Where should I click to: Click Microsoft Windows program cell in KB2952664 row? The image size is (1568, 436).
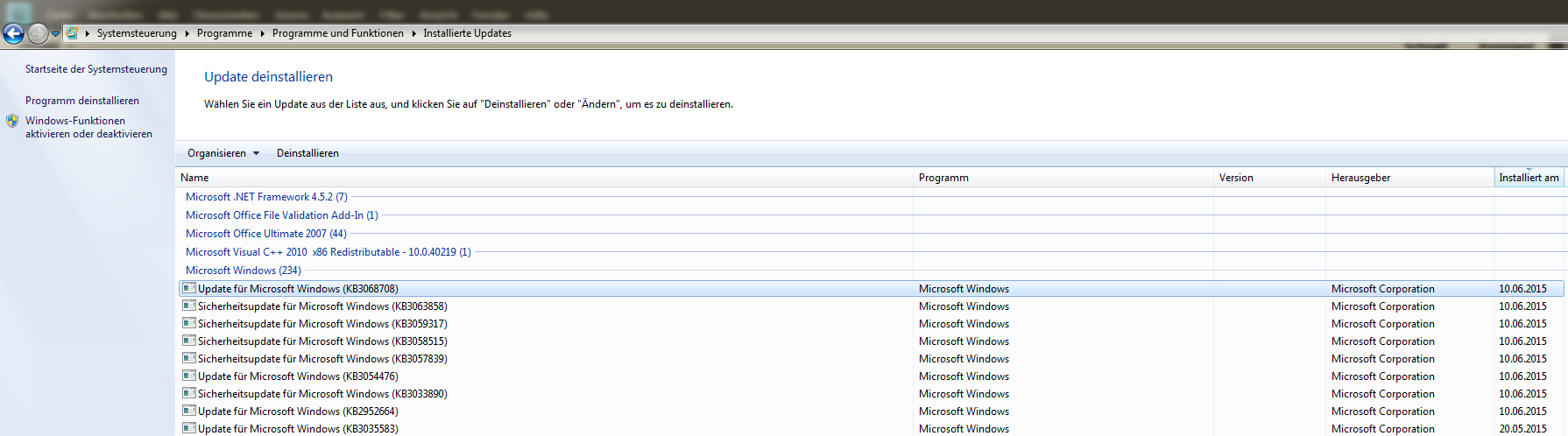[x=964, y=411]
